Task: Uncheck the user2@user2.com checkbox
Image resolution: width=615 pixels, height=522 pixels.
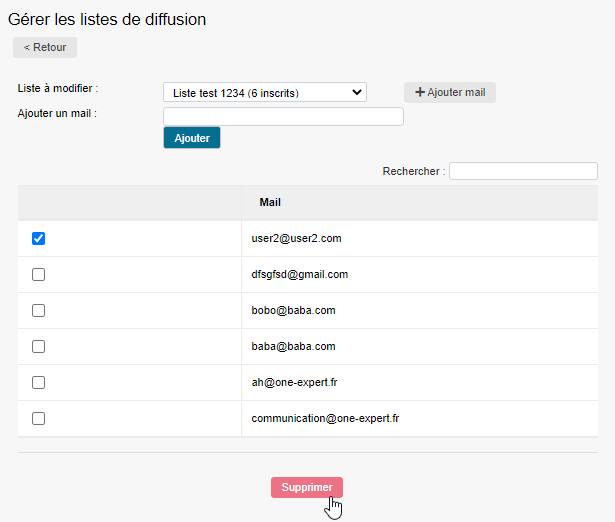Action: tap(39, 239)
